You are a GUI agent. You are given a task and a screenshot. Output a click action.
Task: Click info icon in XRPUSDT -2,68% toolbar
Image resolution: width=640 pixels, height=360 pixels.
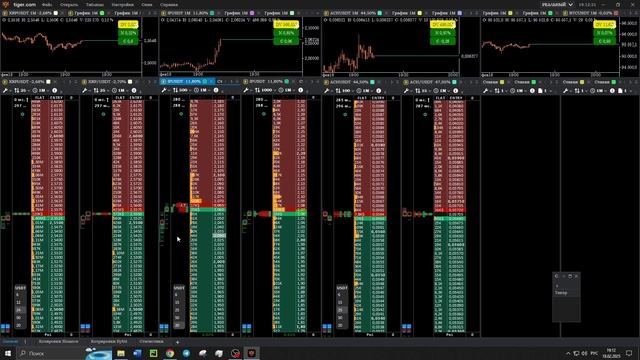coord(55,90)
